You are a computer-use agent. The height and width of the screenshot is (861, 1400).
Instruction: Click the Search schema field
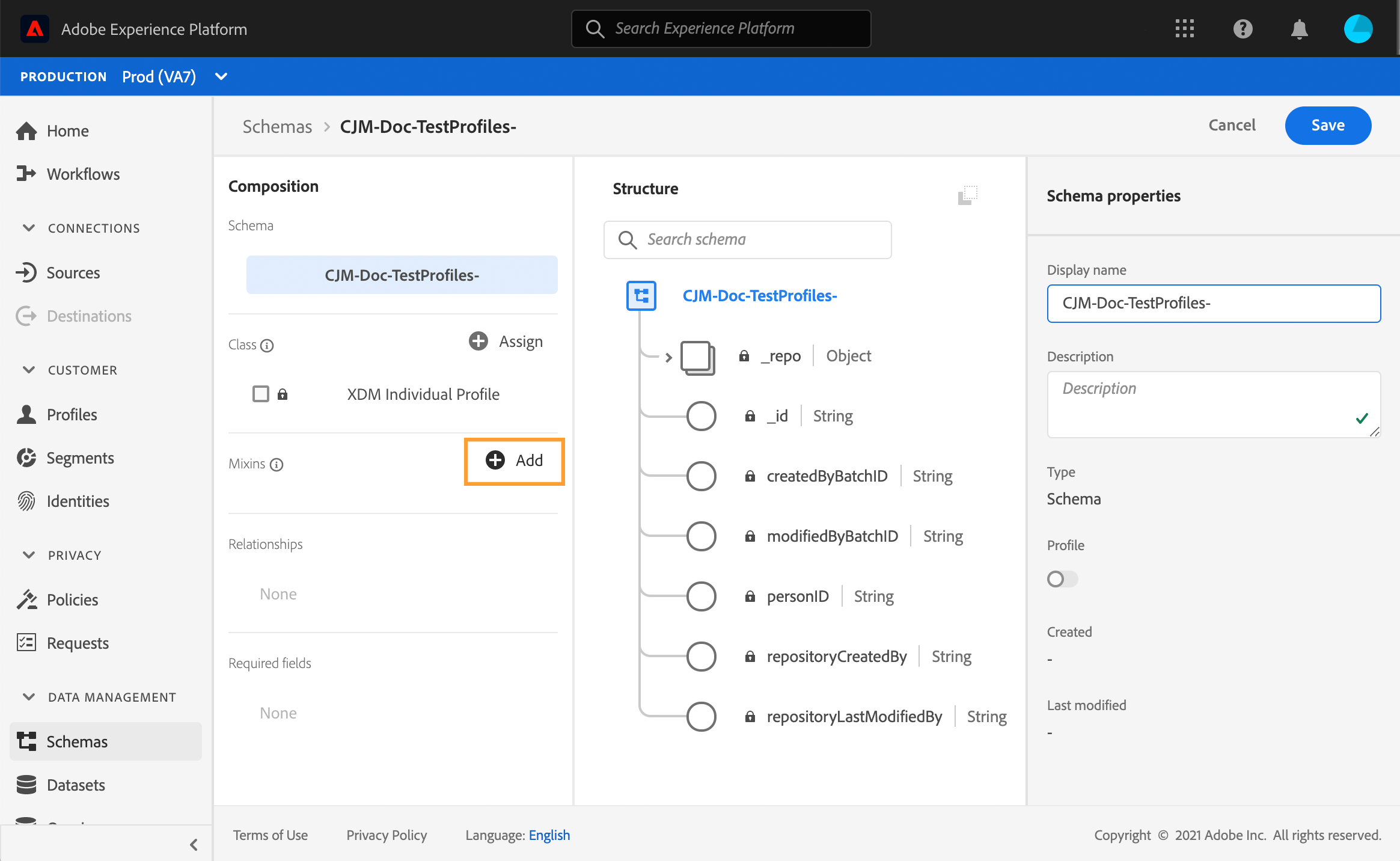tap(747, 239)
